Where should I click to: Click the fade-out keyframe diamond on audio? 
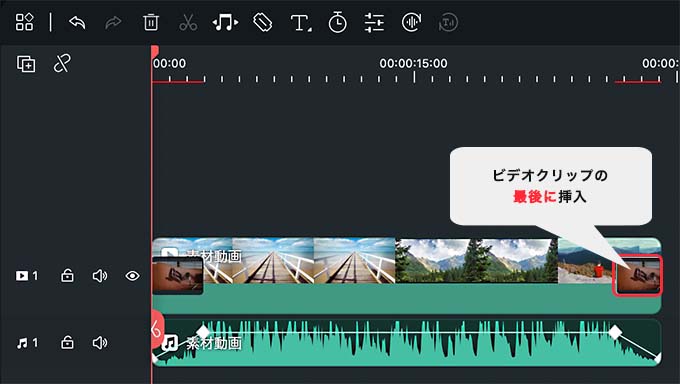point(615,332)
